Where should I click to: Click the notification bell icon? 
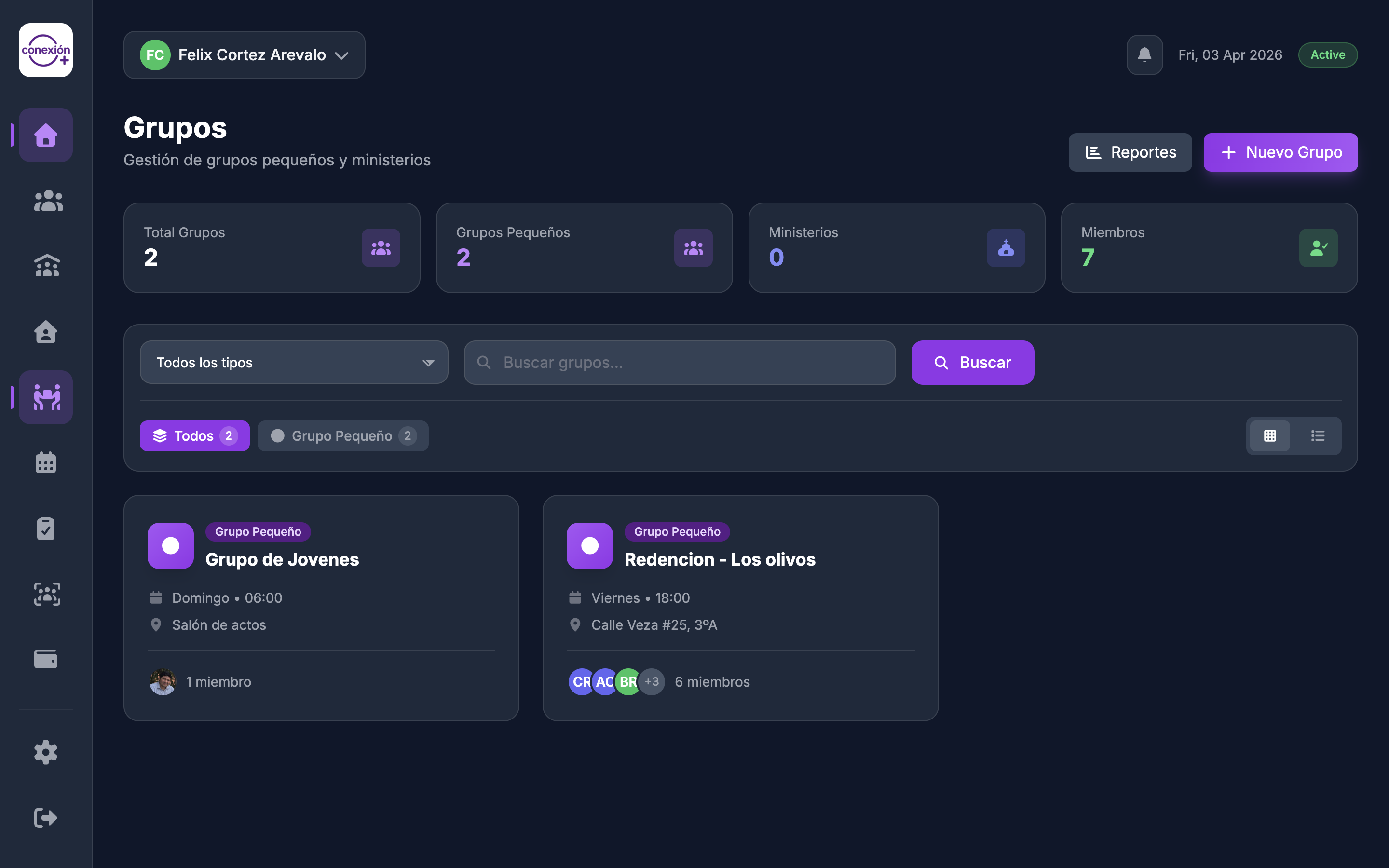coord(1144,55)
